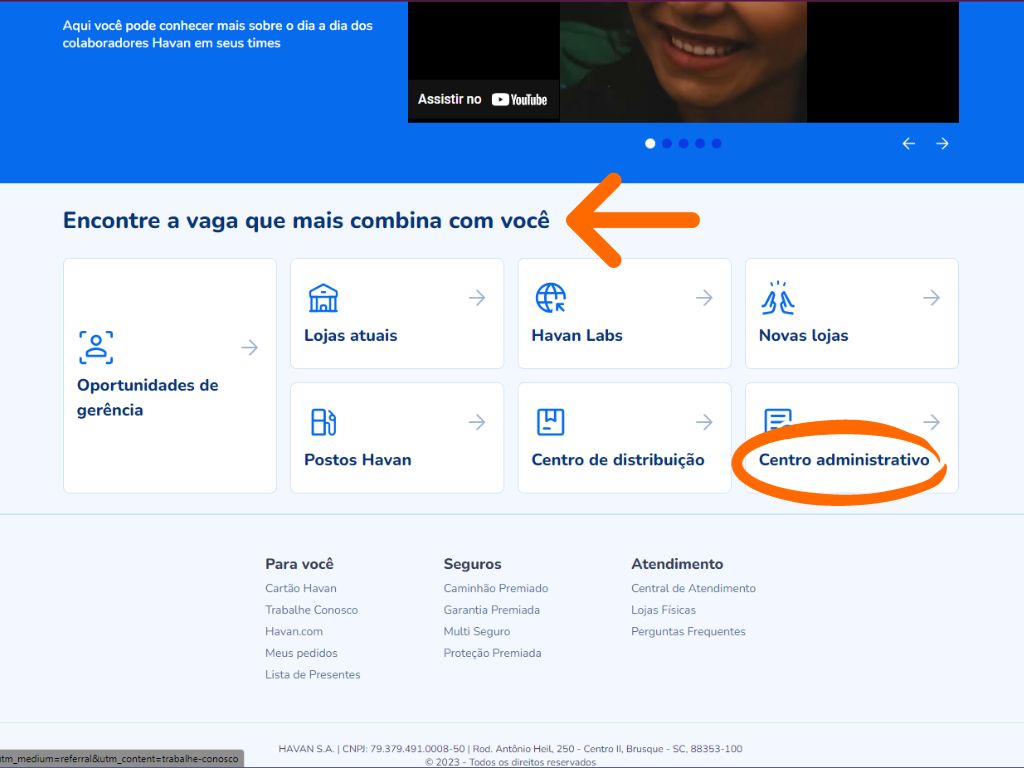Click the text about colaboradores Havan
The image size is (1024, 768).
pyautogui.click(x=217, y=34)
